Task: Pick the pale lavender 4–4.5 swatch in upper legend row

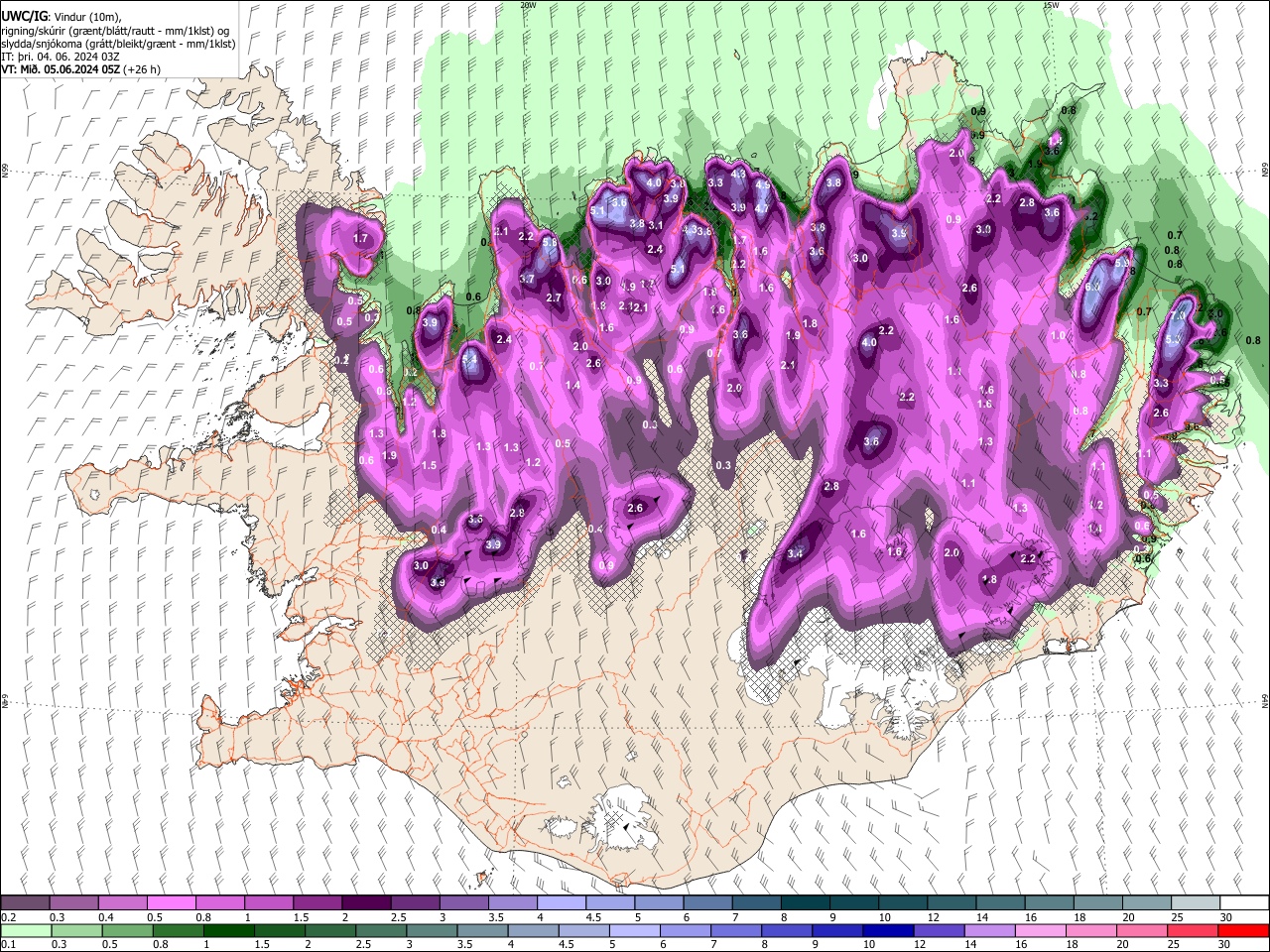Action: tap(562, 903)
